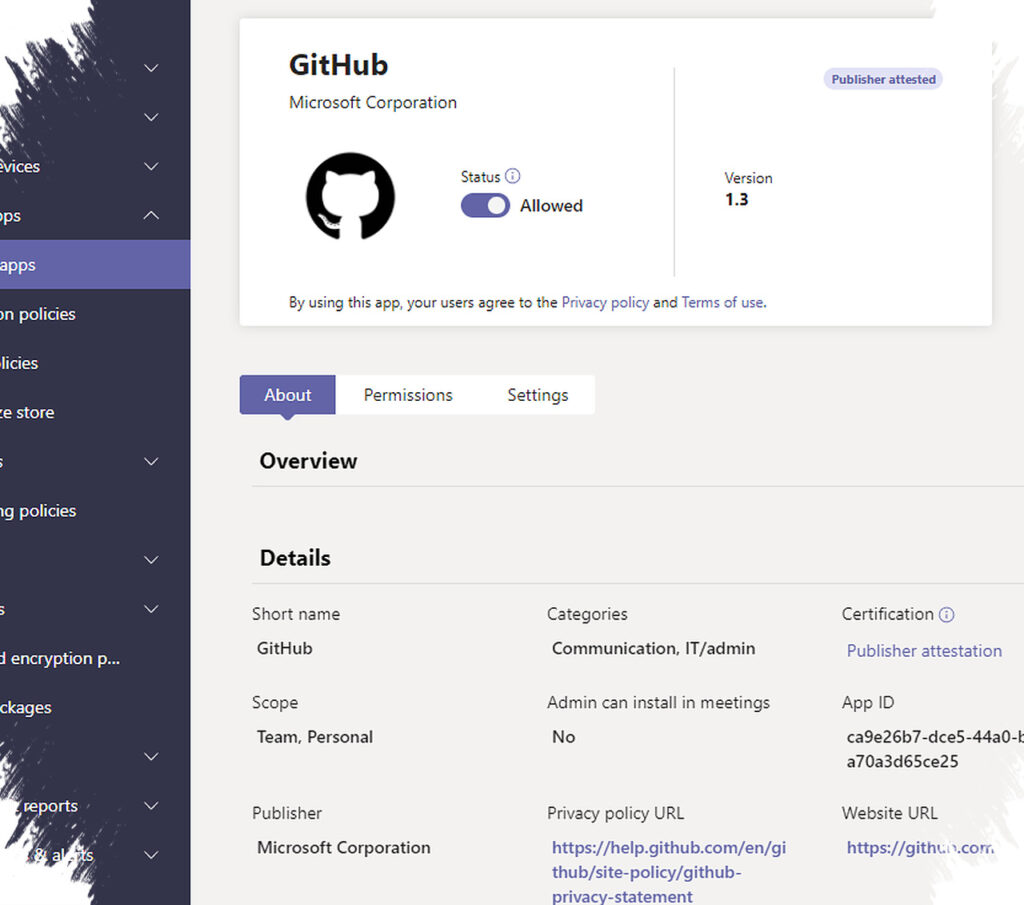Open the Certification info icon
This screenshot has height=905, width=1024.
(x=946, y=614)
